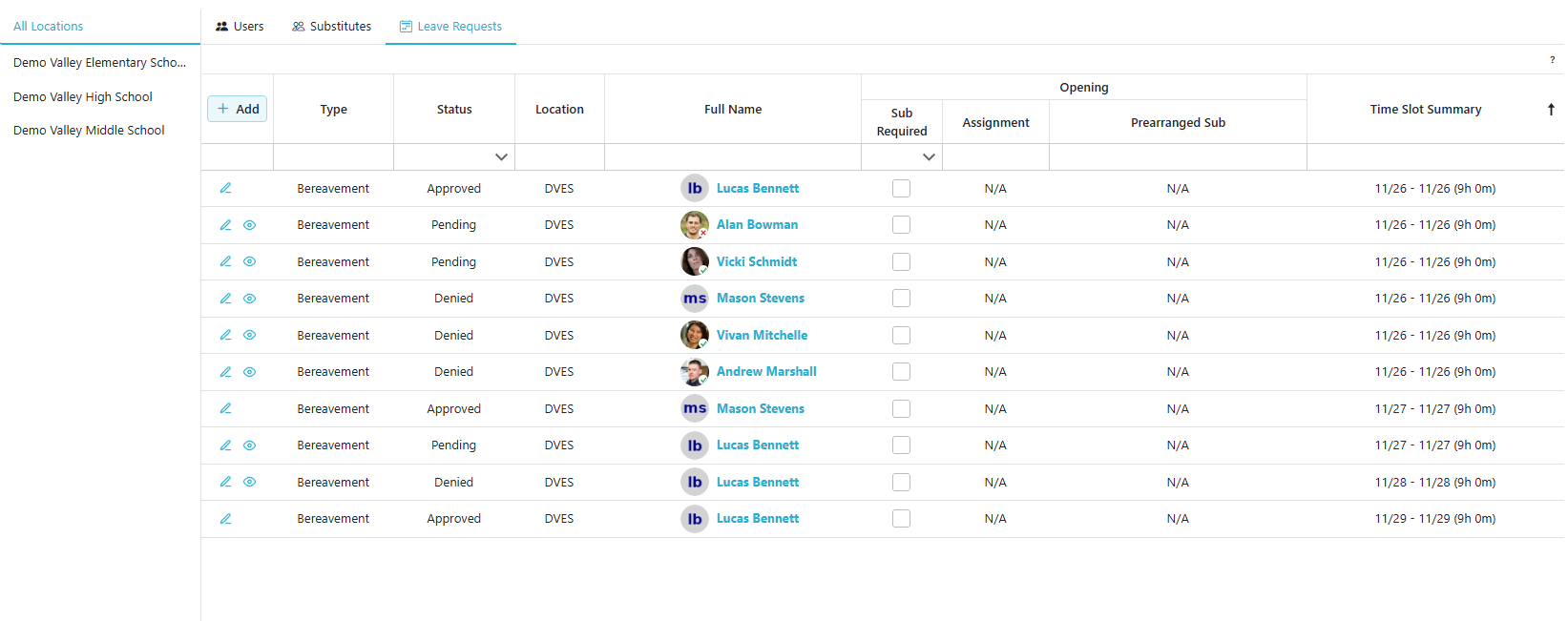Toggle Sub Required checkbox for Andrew Marshall
This screenshot has height=621, width=1568.
(x=901, y=372)
